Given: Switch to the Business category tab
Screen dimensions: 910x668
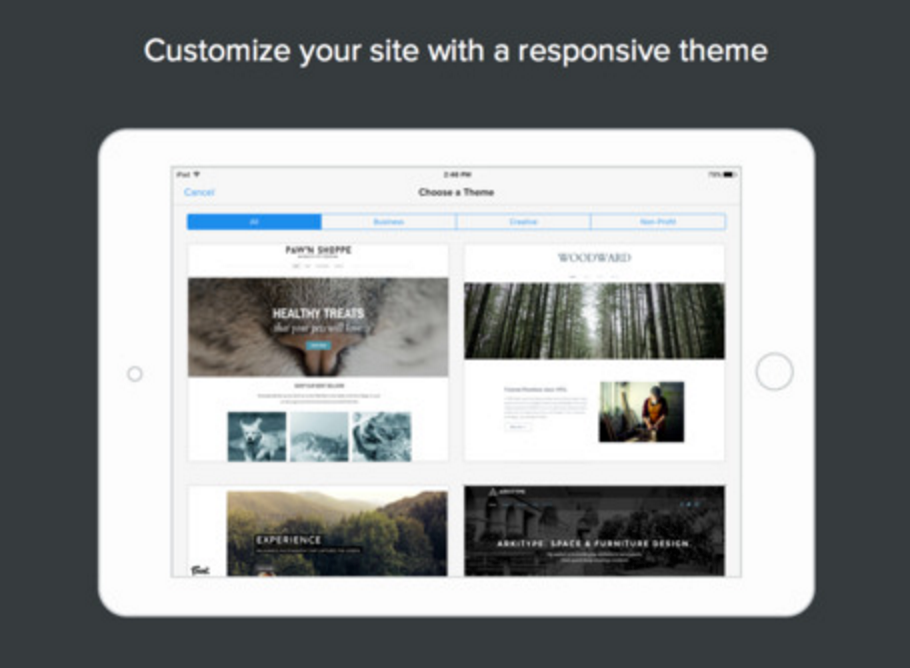Looking at the screenshot, I should 389,221.
